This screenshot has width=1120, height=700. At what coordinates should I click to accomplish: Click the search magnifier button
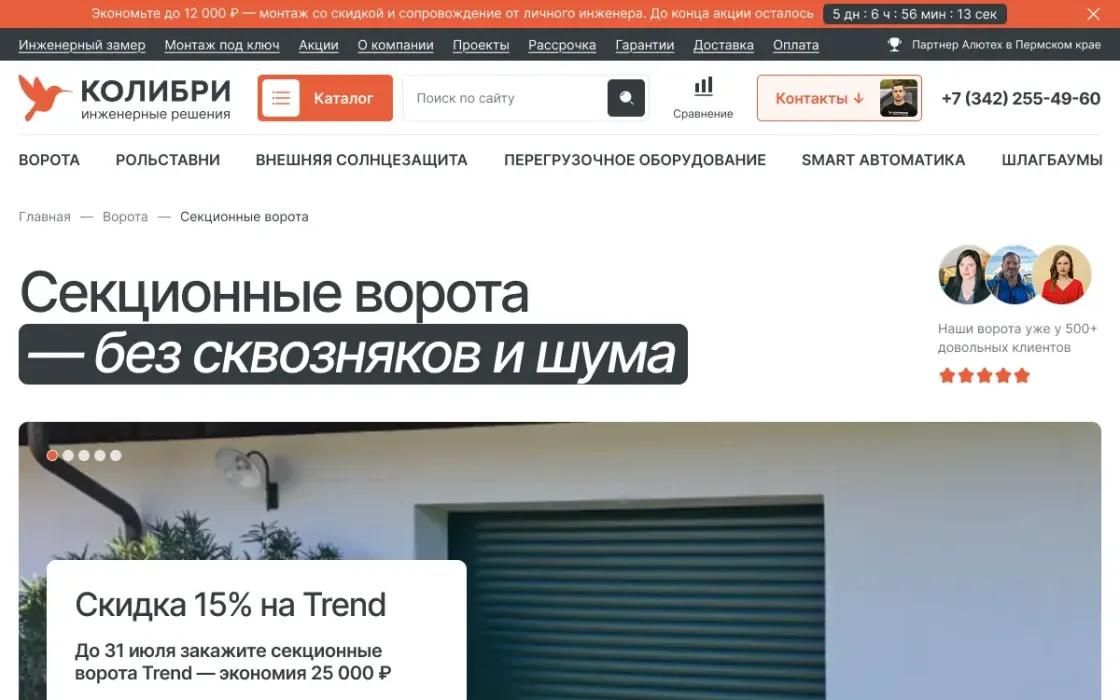626,98
